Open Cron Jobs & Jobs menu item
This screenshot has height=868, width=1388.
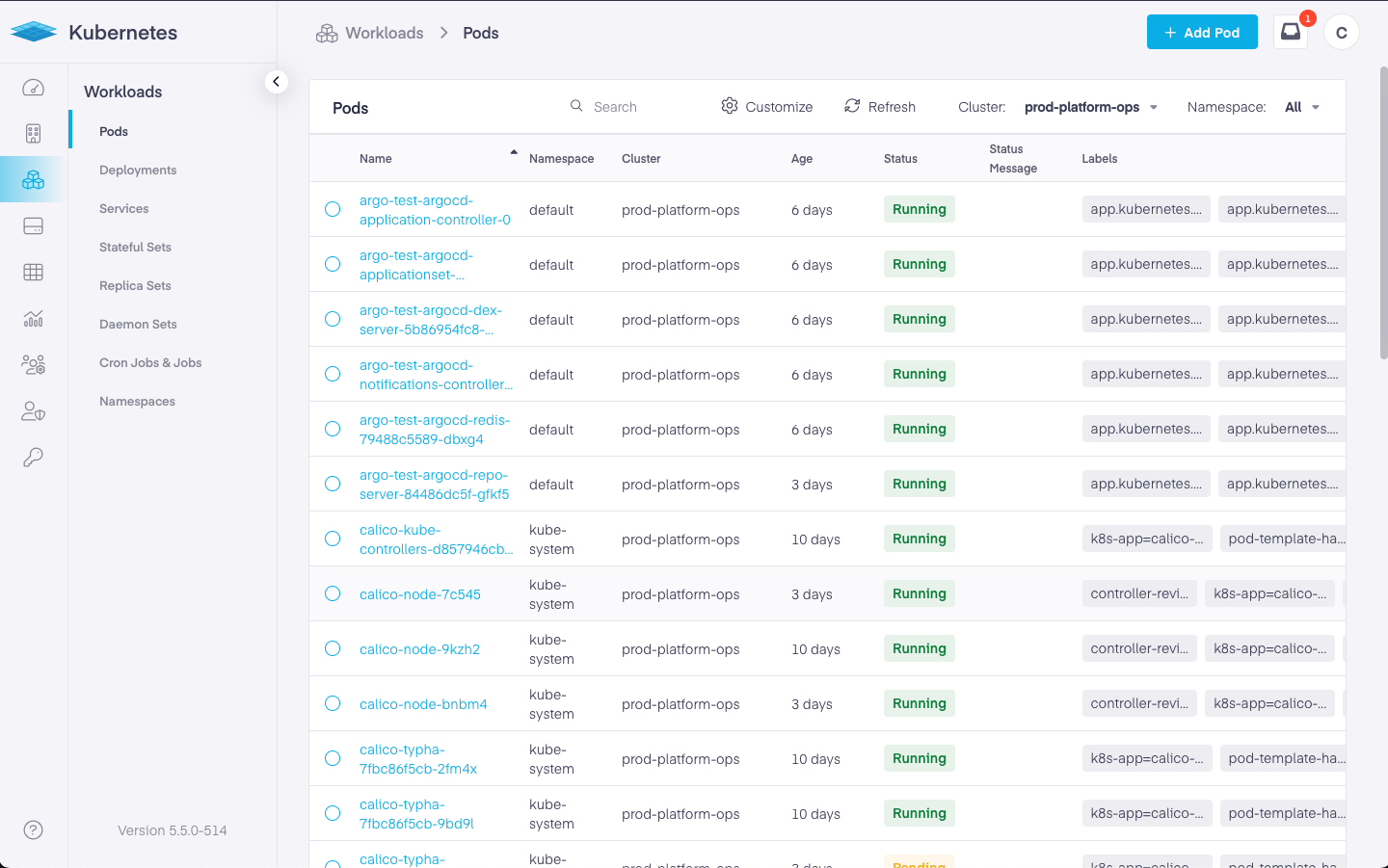(150, 362)
